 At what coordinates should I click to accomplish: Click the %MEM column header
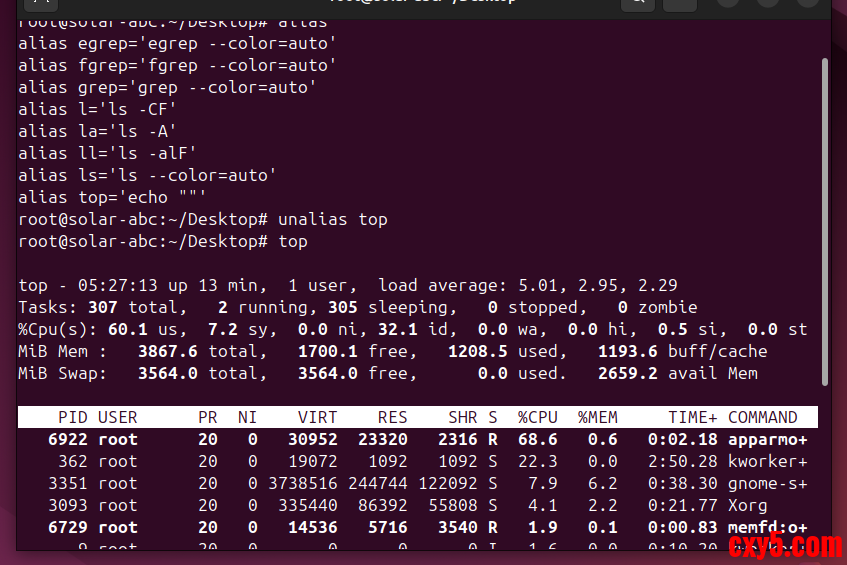click(x=597, y=418)
